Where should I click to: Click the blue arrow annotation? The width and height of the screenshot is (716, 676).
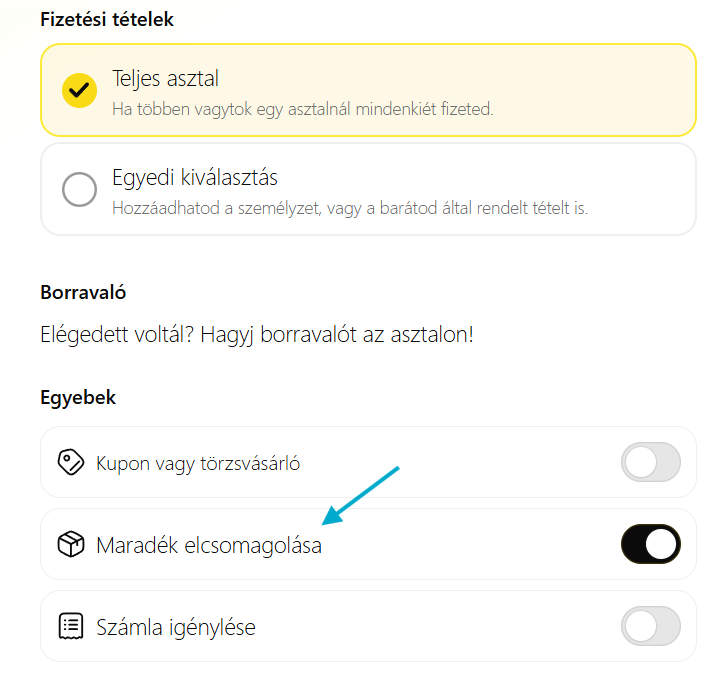362,494
